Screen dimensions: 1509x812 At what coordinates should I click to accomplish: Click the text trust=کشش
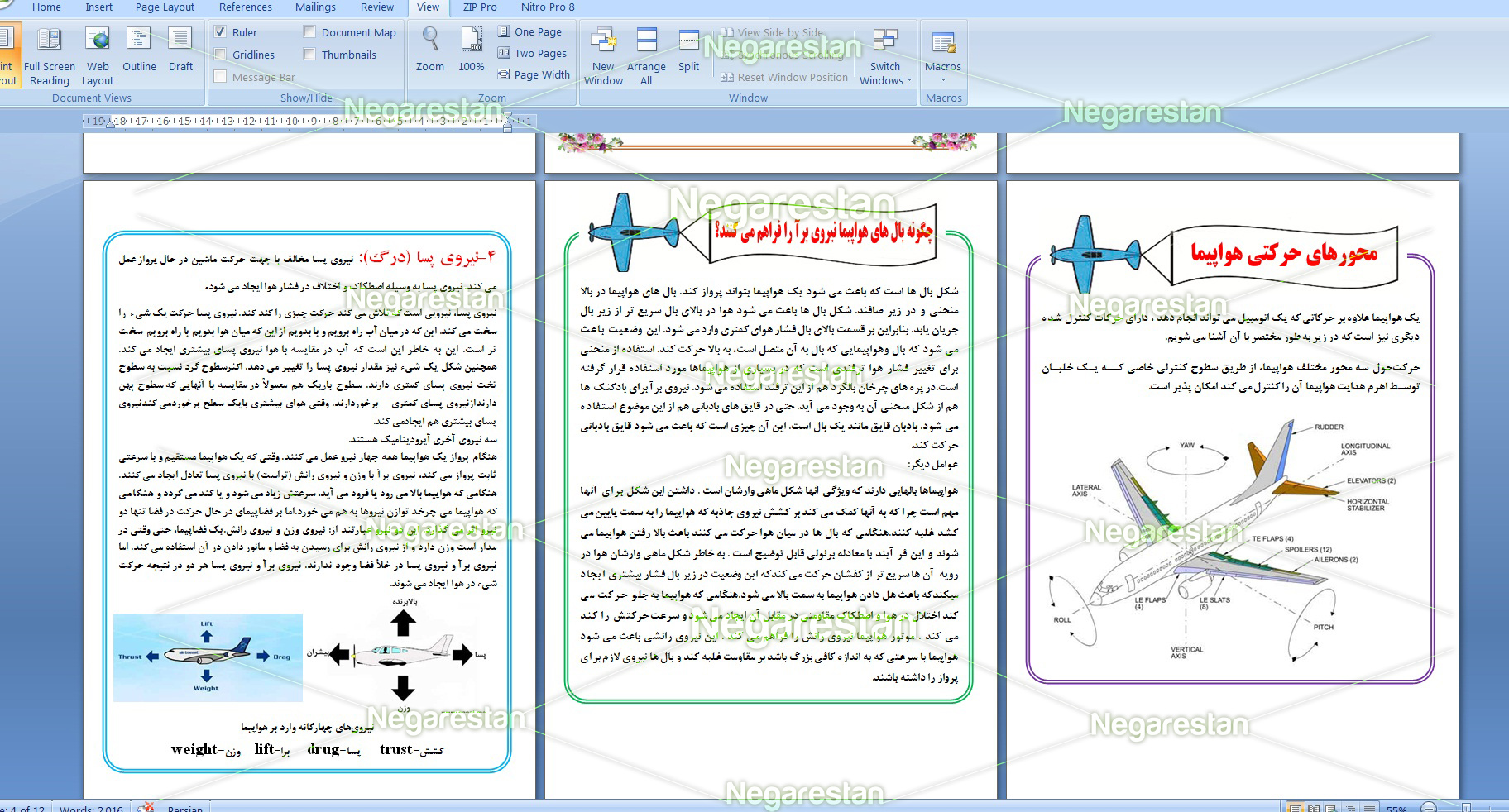coord(411,749)
